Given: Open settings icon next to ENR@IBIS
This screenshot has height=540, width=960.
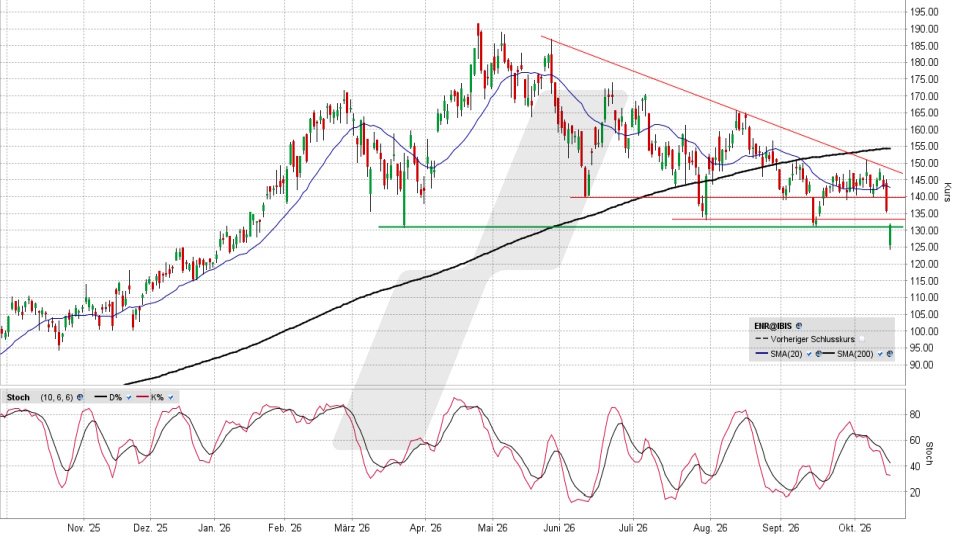Looking at the screenshot, I should [x=799, y=326].
